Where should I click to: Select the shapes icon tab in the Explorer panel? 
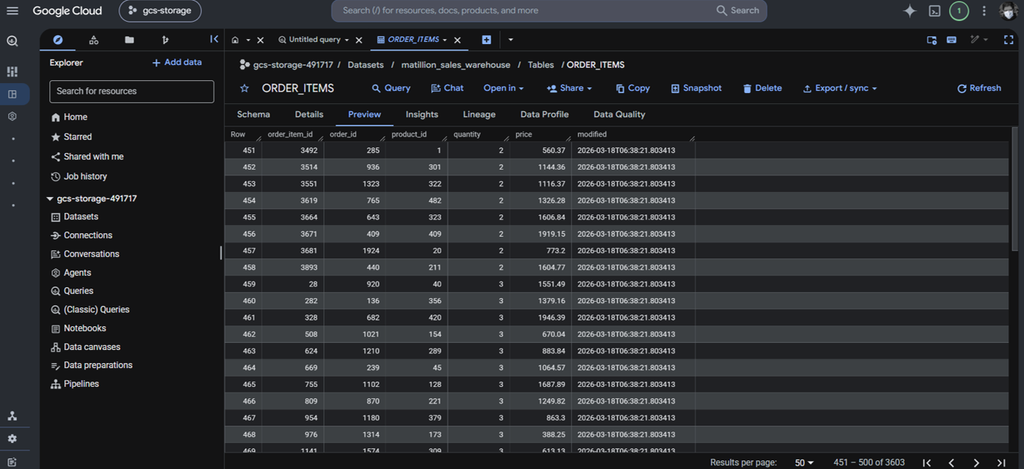(x=93, y=40)
